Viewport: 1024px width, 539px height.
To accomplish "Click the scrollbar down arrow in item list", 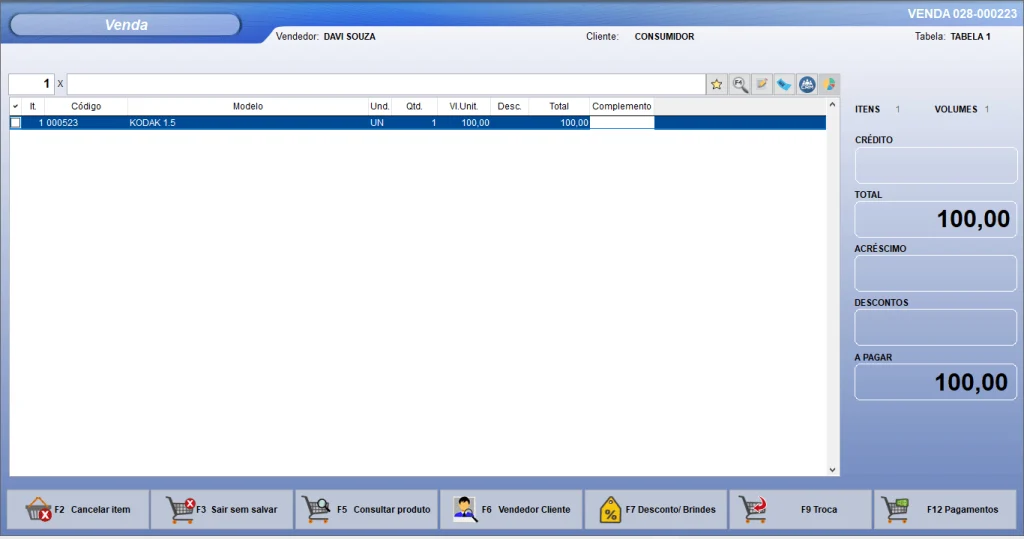I will tap(833, 469).
